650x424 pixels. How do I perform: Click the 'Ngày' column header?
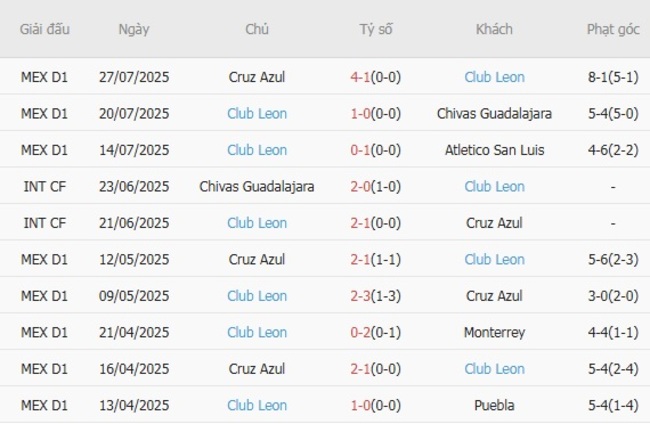(133, 29)
